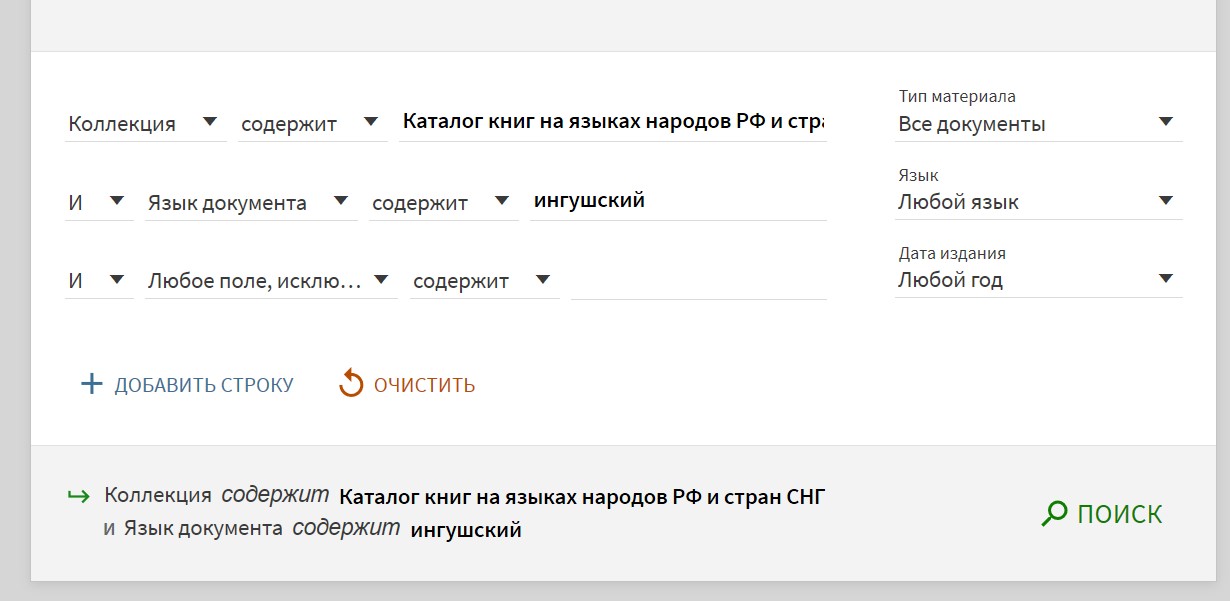Expand Язык Любой язык dropdown
Image resolution: width=1230 pixels, height=601 pixels.
[x=1038, y=202]
